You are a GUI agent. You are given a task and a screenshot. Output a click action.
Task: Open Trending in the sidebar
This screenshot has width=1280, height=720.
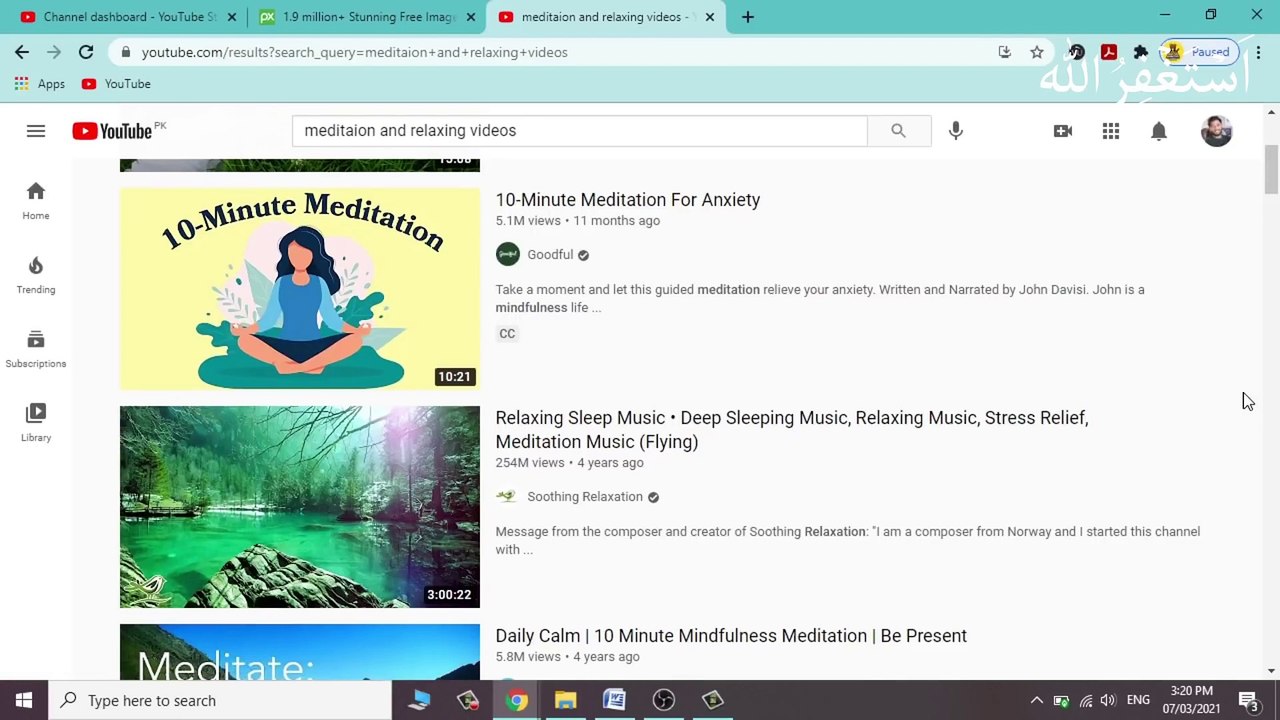(x=36, y=274)
